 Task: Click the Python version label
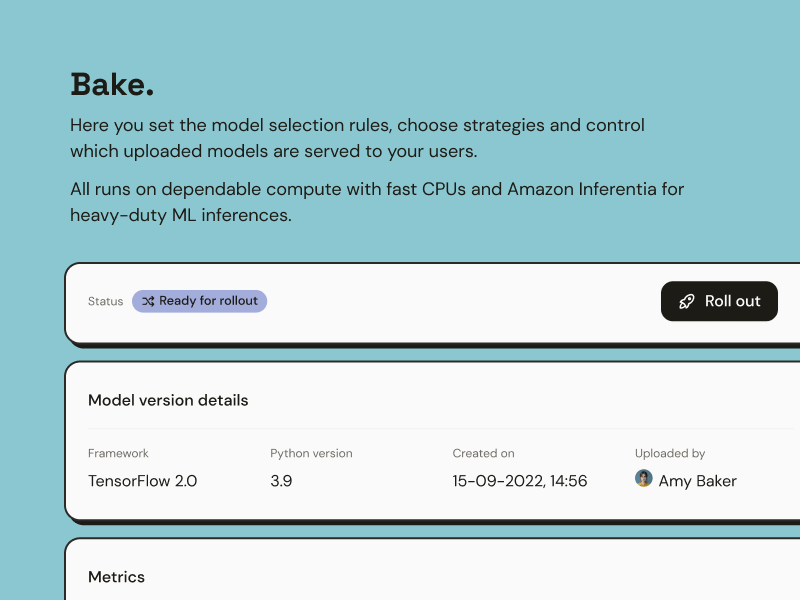point(311,453)
